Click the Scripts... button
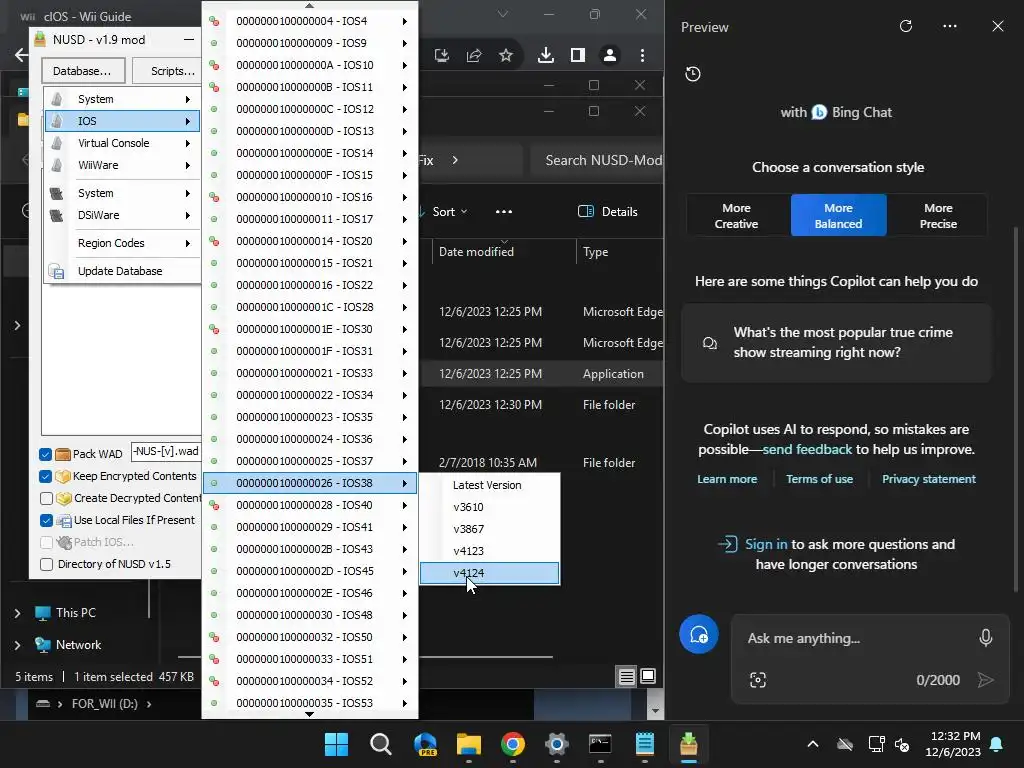Image resolution: width=1024 pixels, height=768 pixels. (x=167, y=71)
